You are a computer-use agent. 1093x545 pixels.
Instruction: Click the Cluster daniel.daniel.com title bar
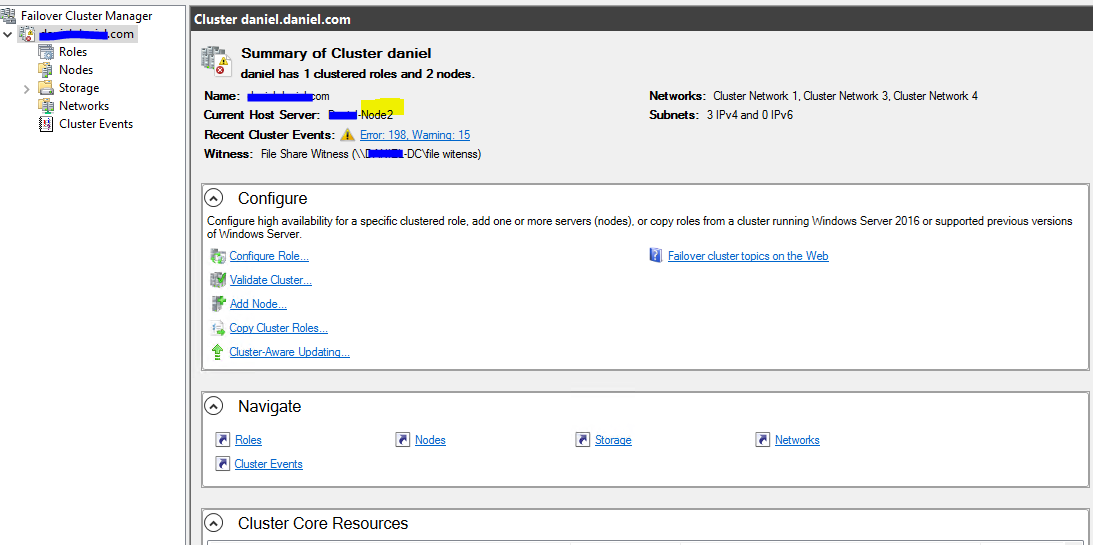tap(641, 20)
